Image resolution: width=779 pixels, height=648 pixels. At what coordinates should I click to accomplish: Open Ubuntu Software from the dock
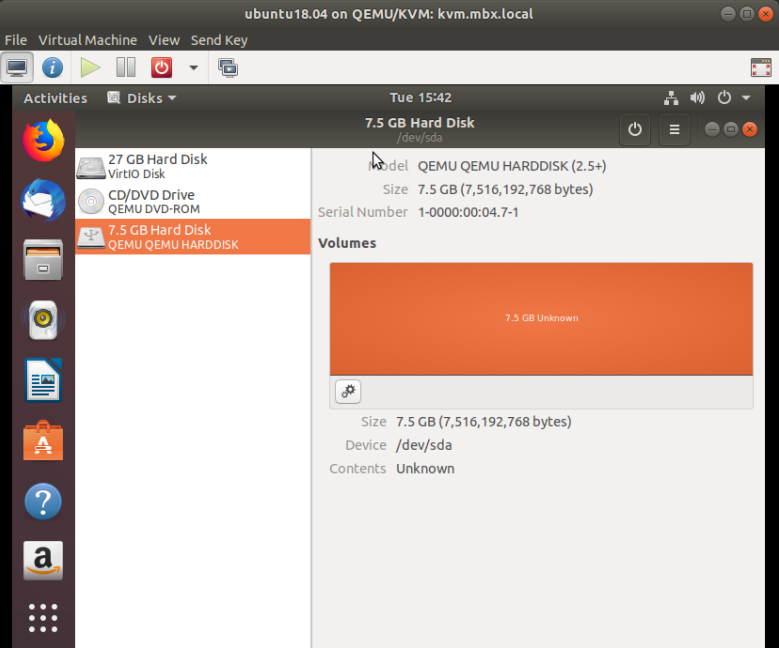point(43,441)
